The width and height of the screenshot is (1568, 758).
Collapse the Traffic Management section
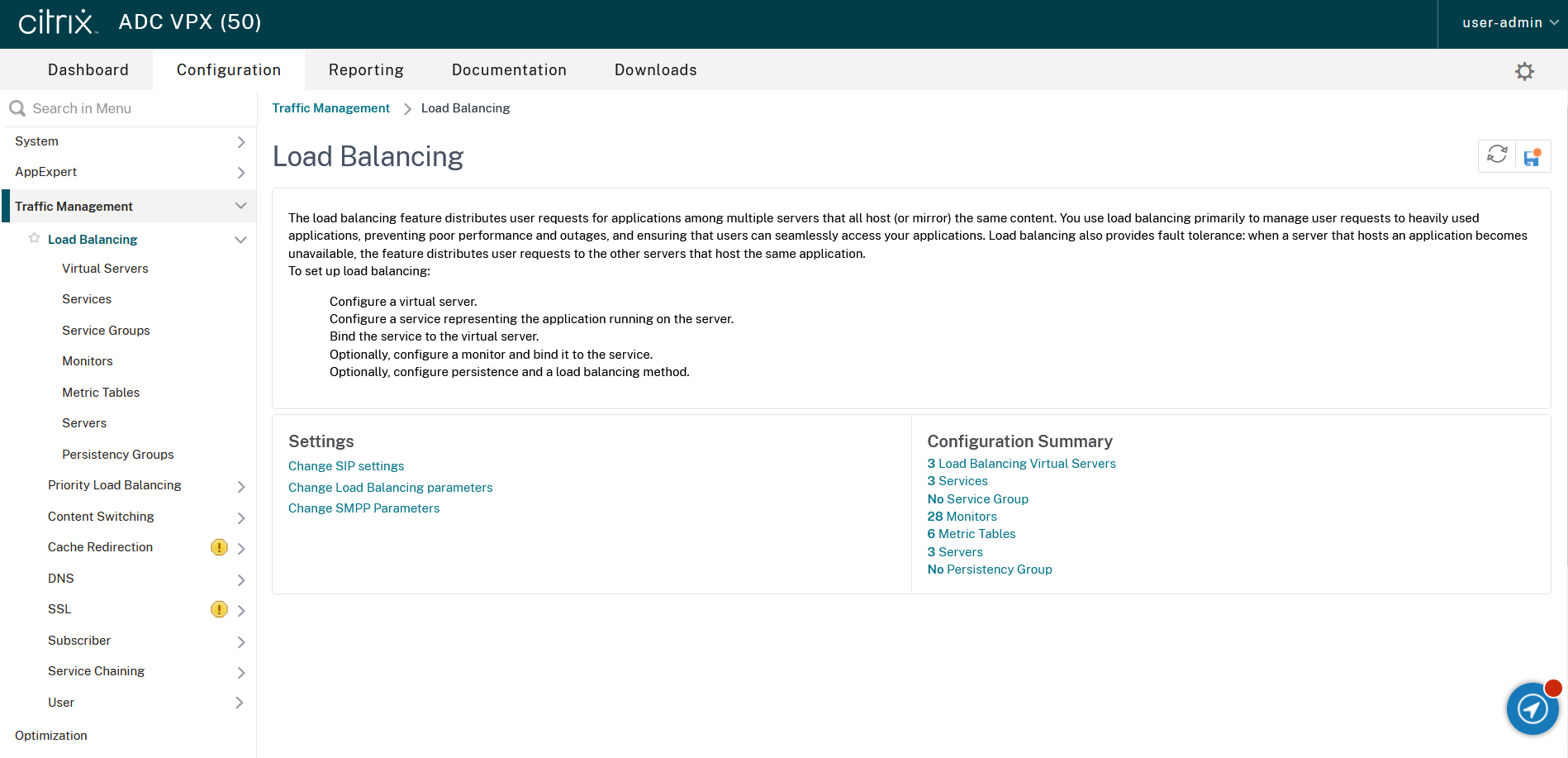pyautogui.click(x=240, y=206)
